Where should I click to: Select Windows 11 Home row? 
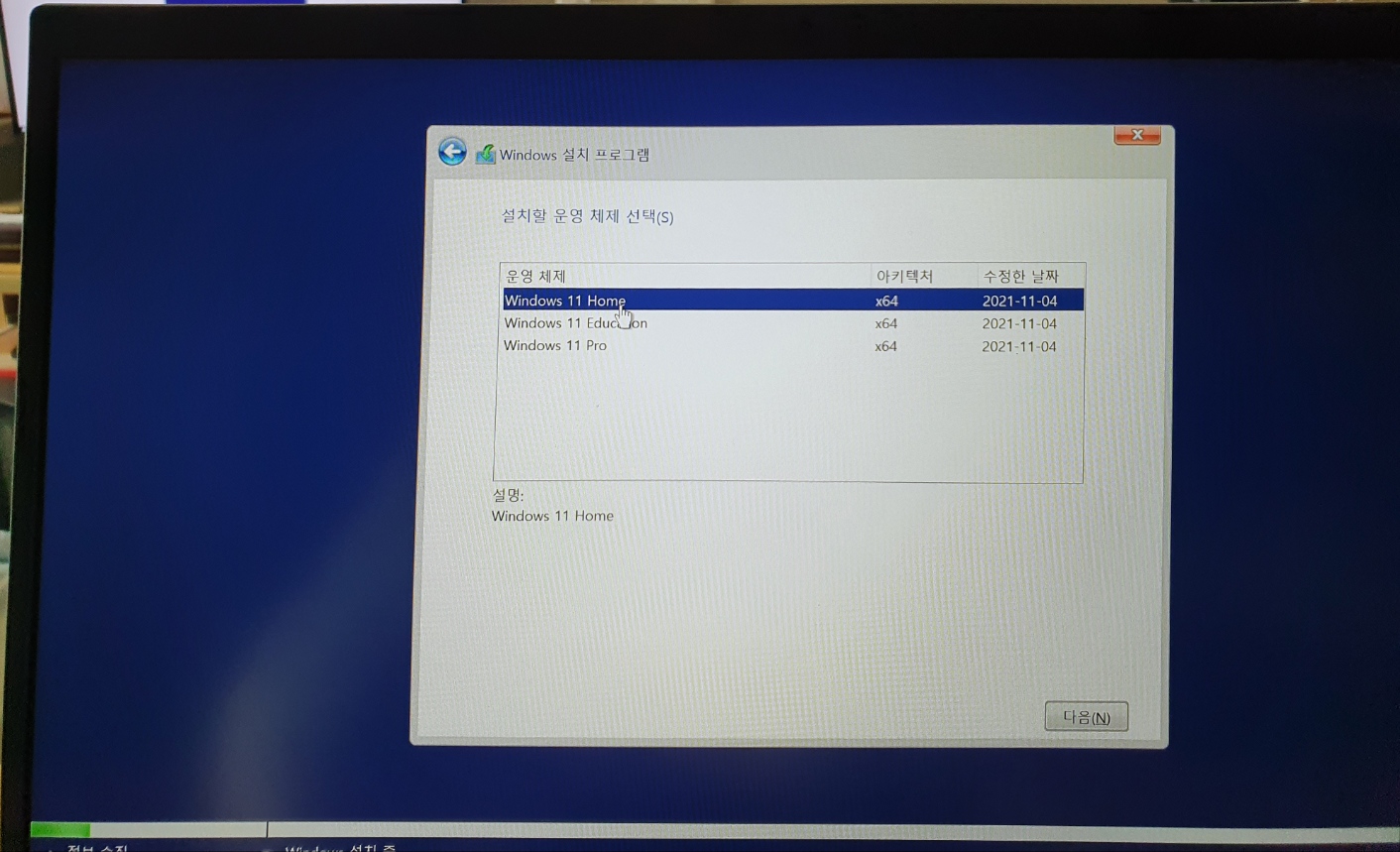(792, 301)
